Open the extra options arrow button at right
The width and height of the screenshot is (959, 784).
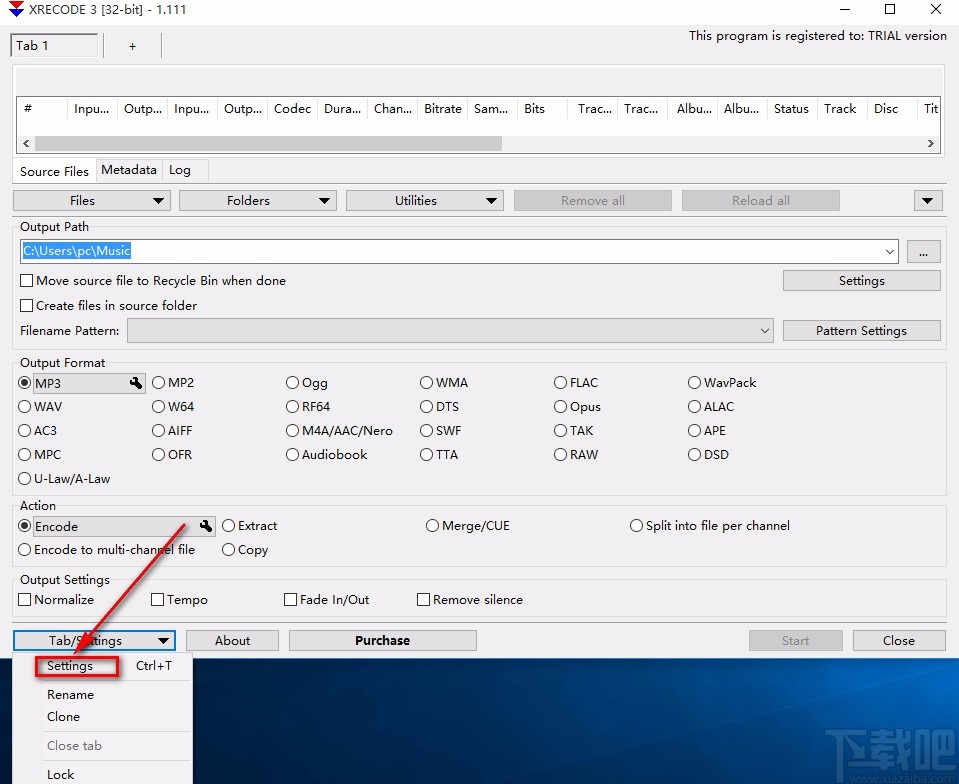[928, 201]
